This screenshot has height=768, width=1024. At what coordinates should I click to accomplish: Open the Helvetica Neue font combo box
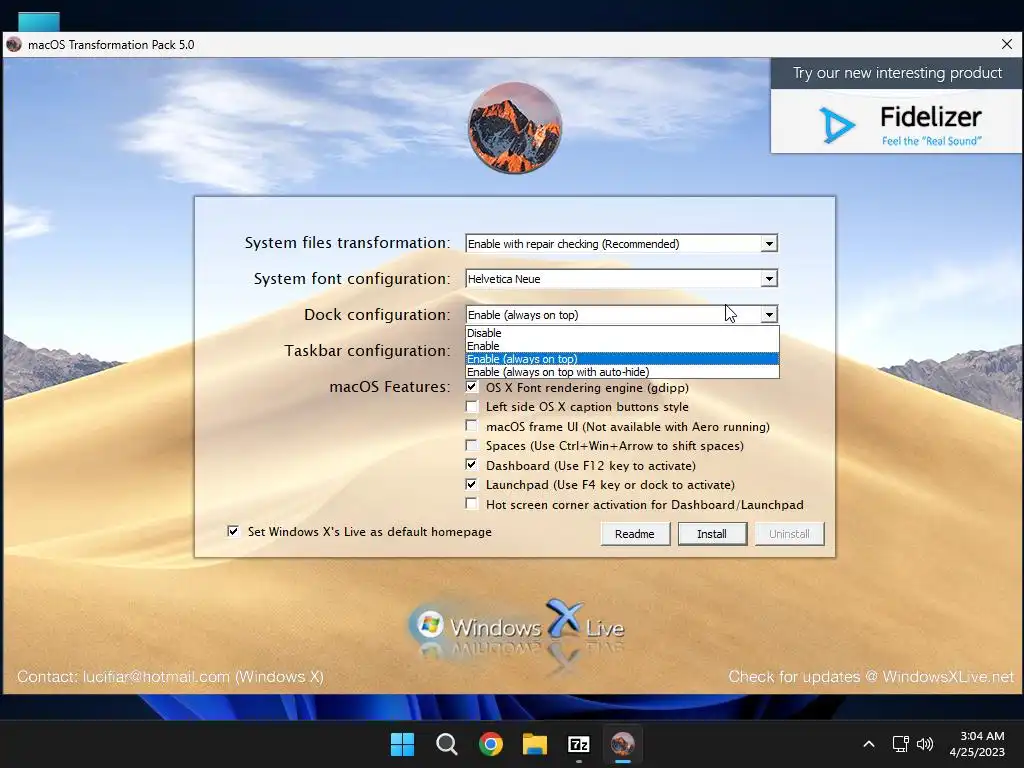[x=622, y=279]
